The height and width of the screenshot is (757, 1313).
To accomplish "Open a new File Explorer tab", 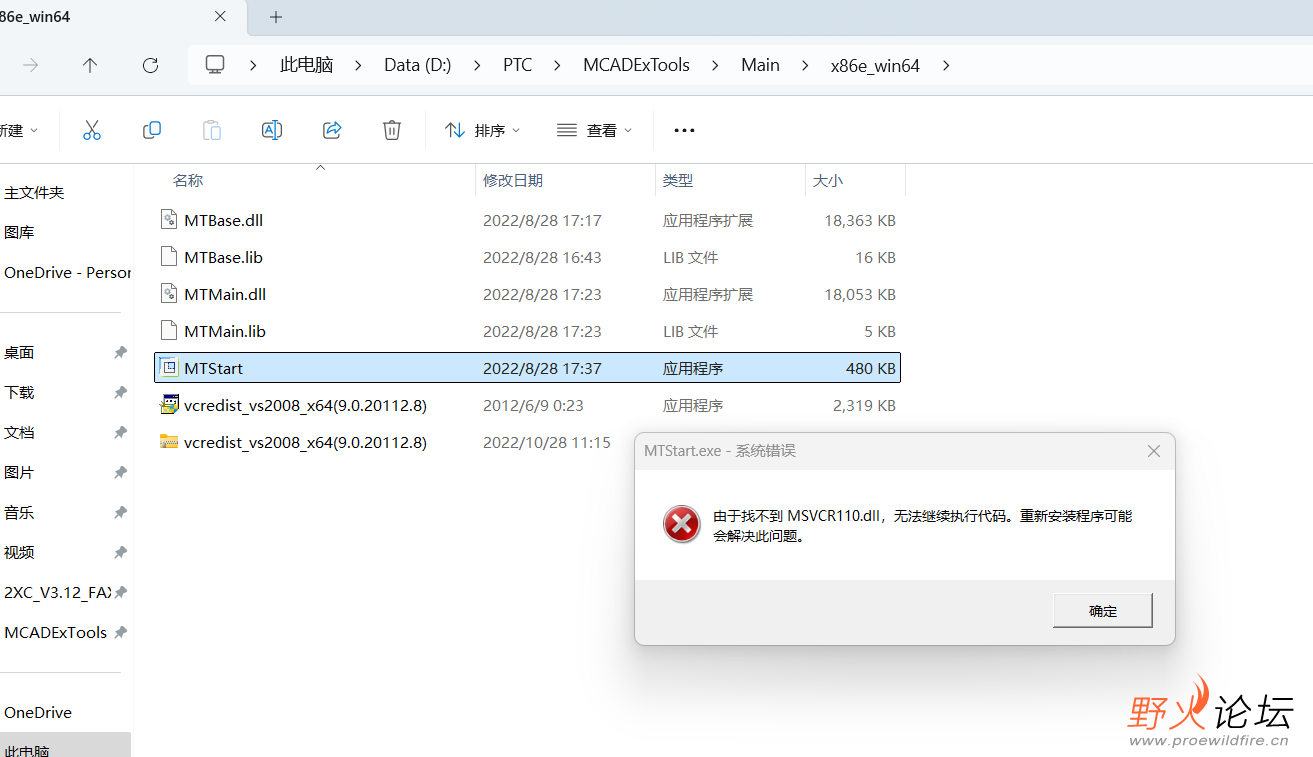I will pyautogui.click(x=276, y=17).
